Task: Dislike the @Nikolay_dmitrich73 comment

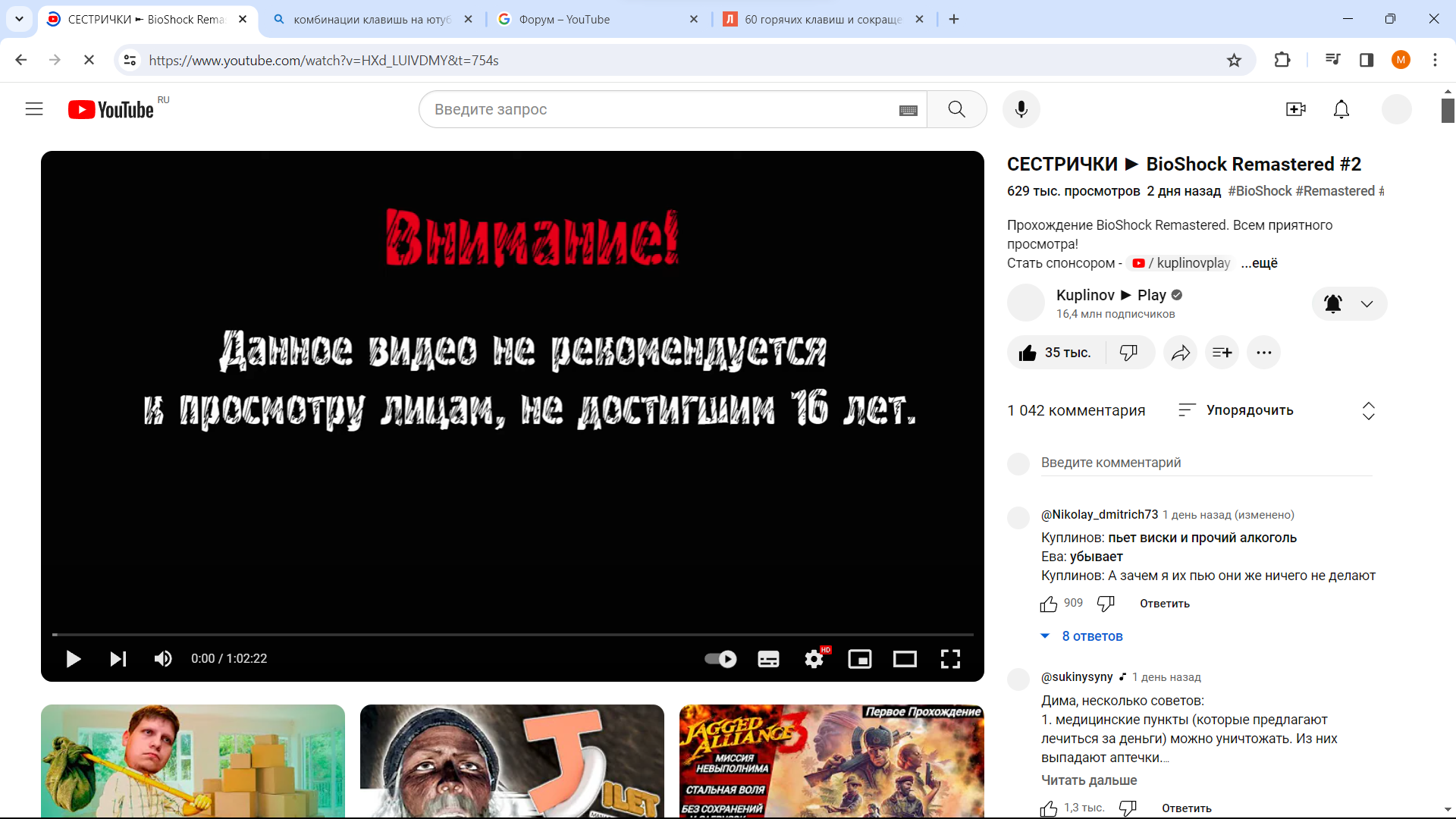Action: pos(1106,604)
